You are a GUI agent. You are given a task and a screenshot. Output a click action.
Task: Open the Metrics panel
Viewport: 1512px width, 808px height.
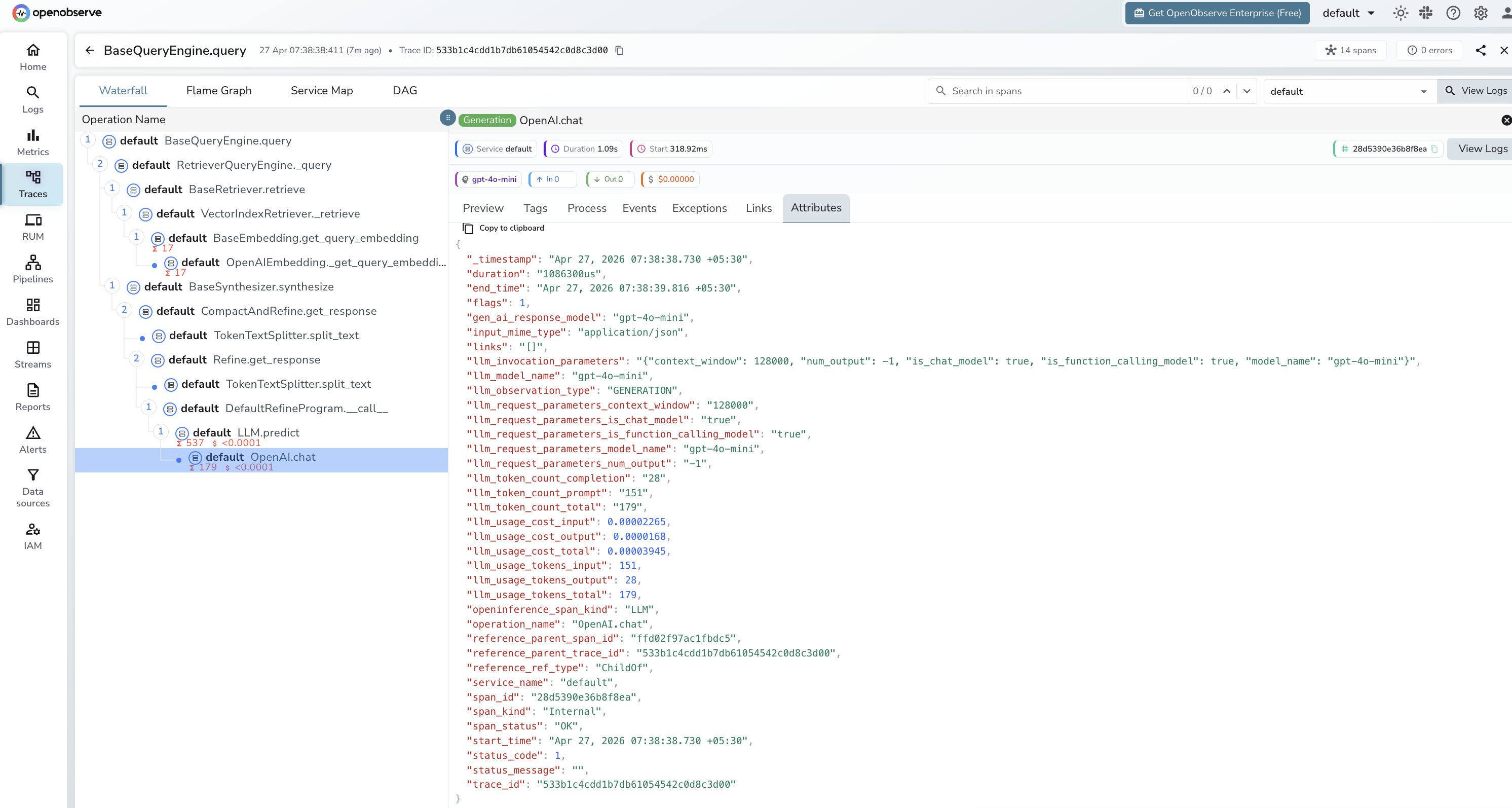33,141
